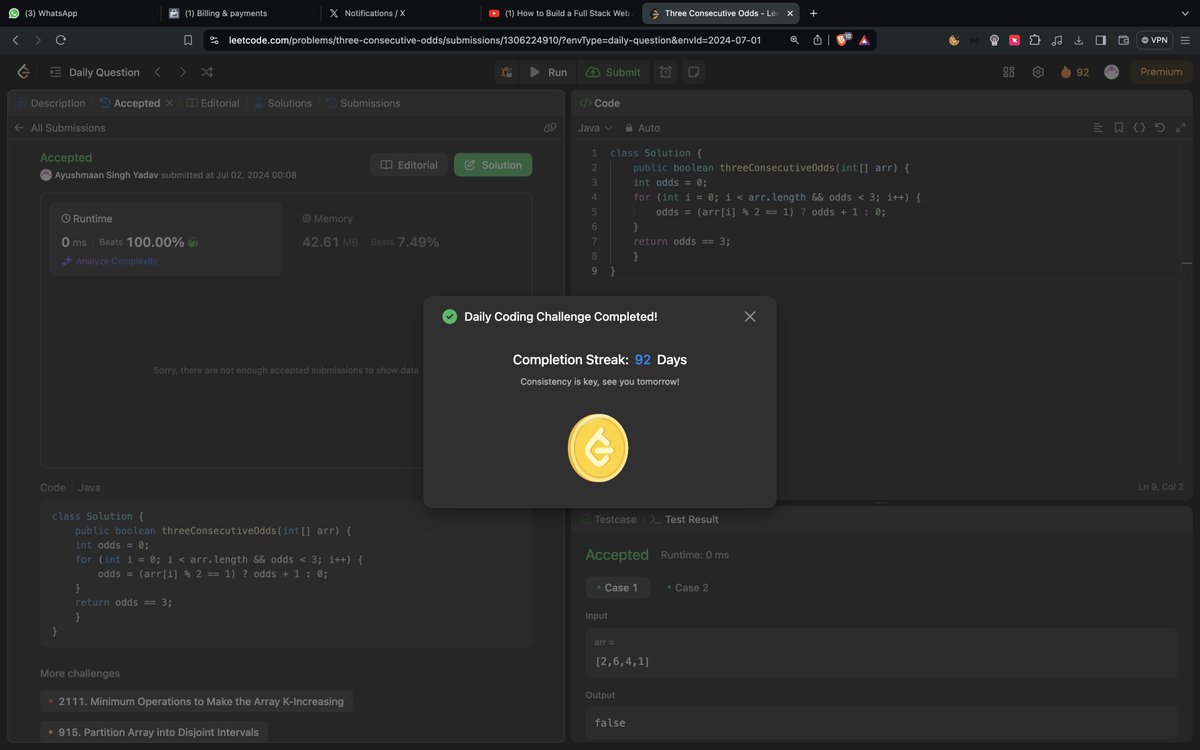The image size is (1200, 750).
Task: Switch to the Billing & payments tab
Action: (x=238, y=13)
